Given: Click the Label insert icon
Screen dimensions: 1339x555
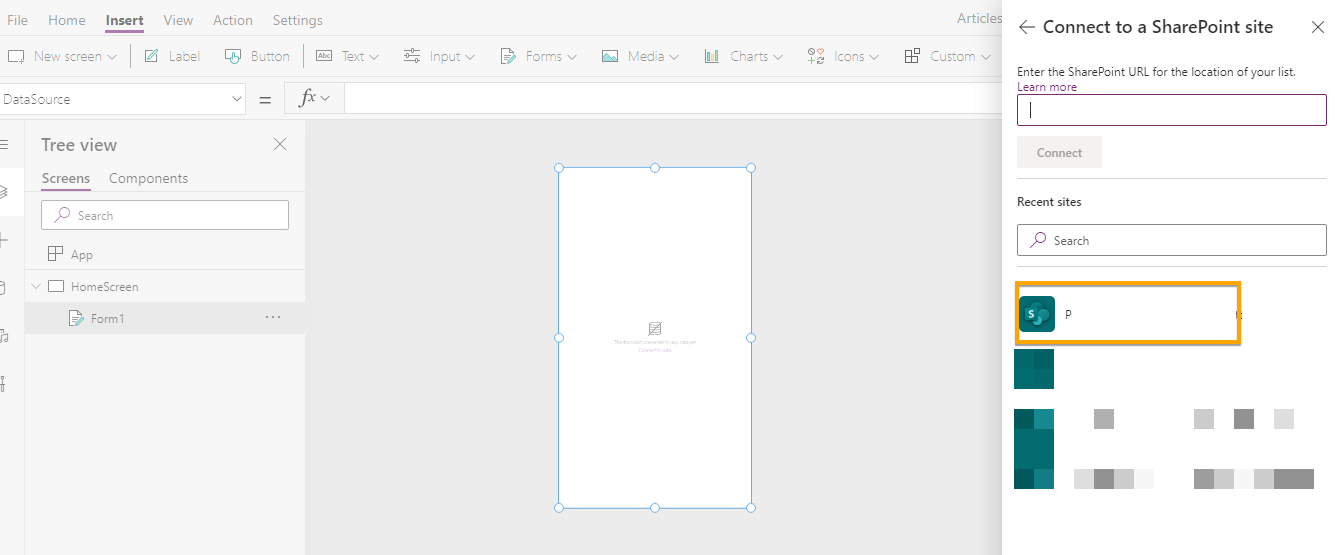Looking at the screenshot, I should coord(152,57).
